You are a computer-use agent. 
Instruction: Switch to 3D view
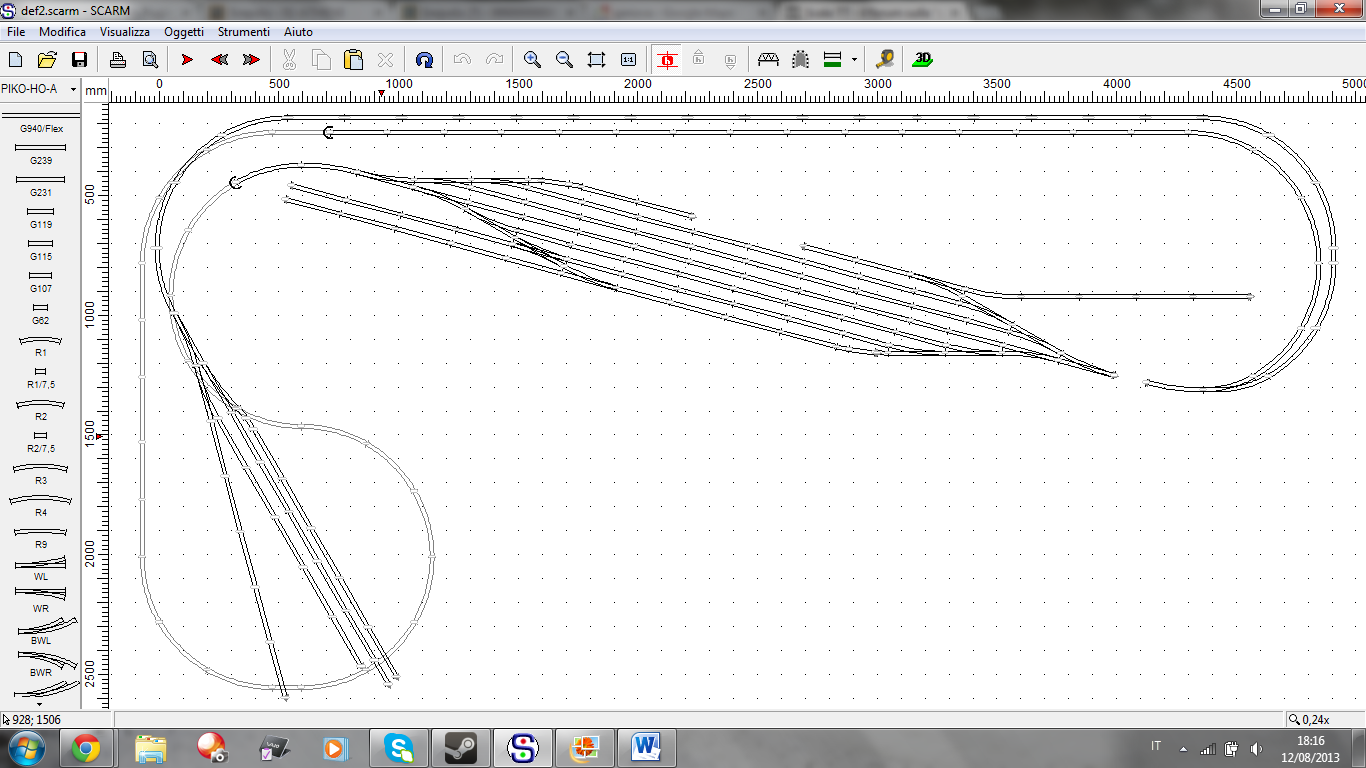pos(922,60)
